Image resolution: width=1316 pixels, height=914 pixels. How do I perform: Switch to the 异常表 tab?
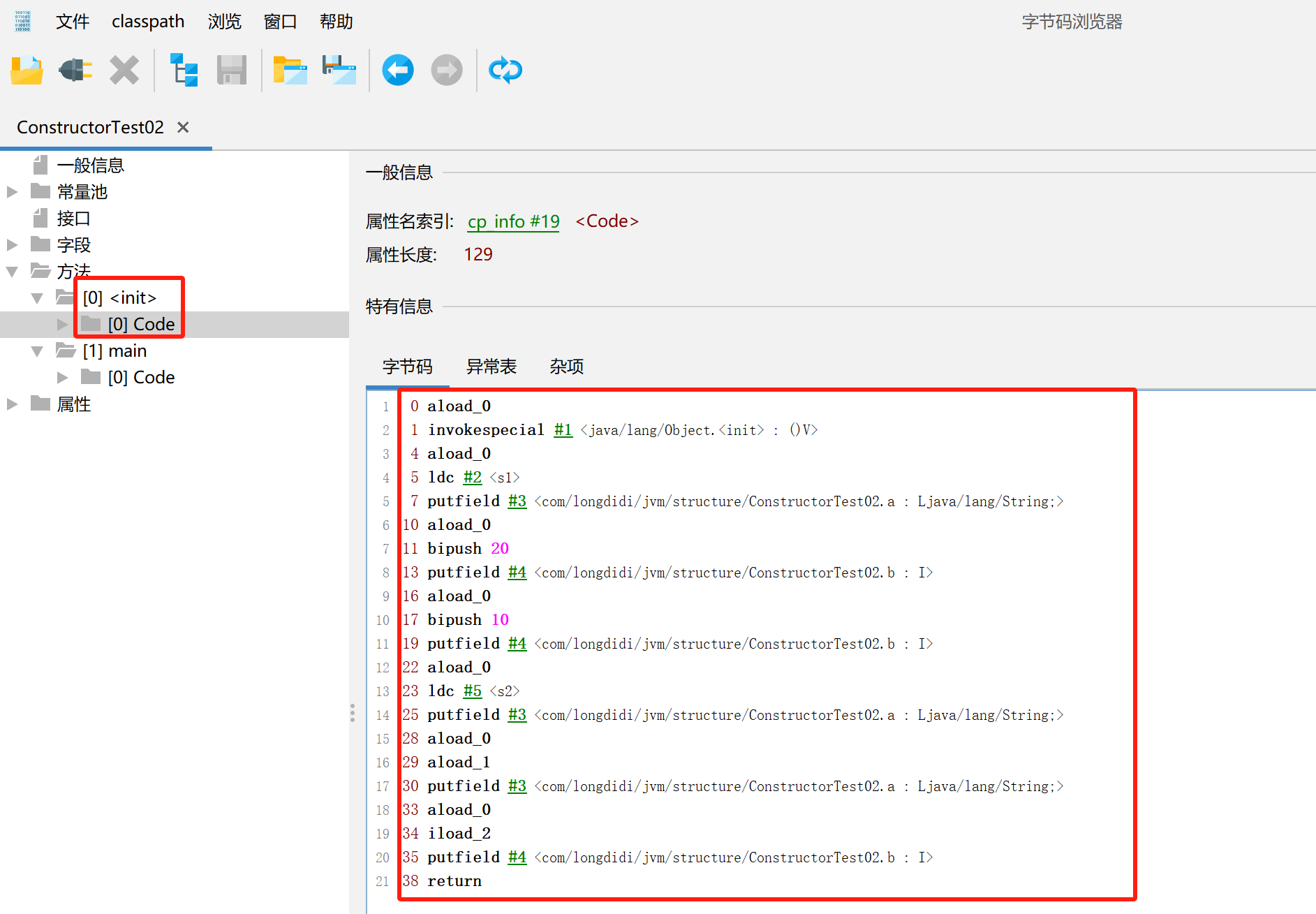tap(491, 367)
